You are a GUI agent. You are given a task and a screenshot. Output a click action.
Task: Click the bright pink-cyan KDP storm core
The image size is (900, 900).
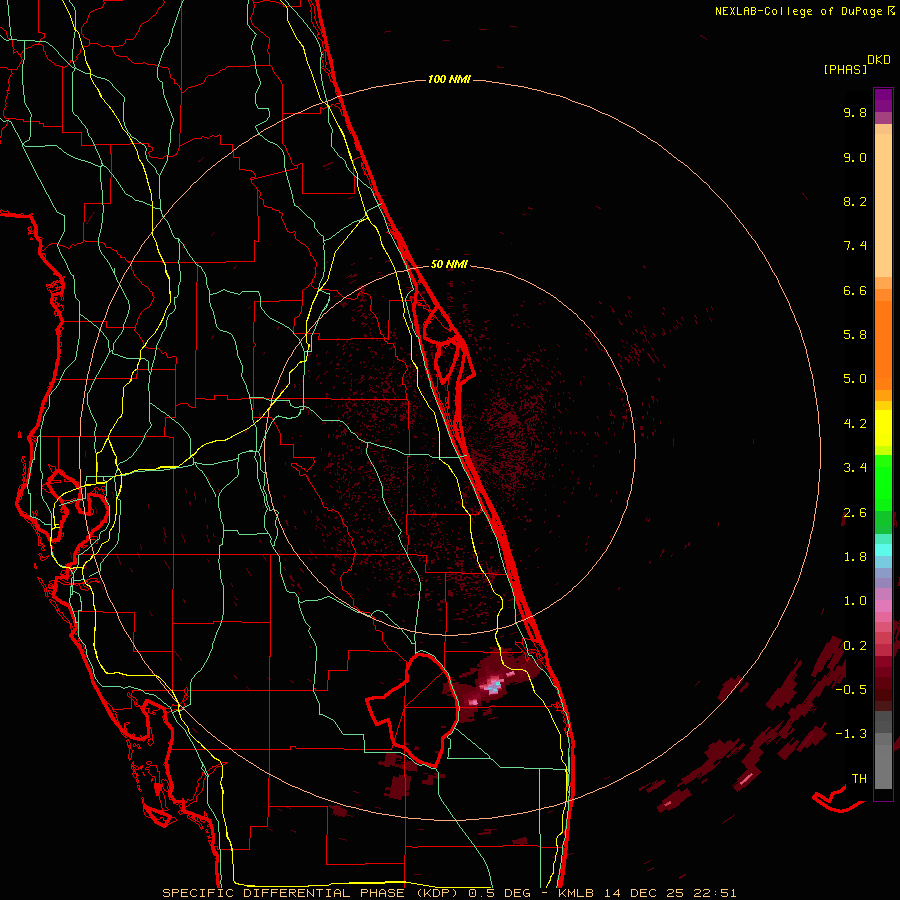[x=493, y=685]
